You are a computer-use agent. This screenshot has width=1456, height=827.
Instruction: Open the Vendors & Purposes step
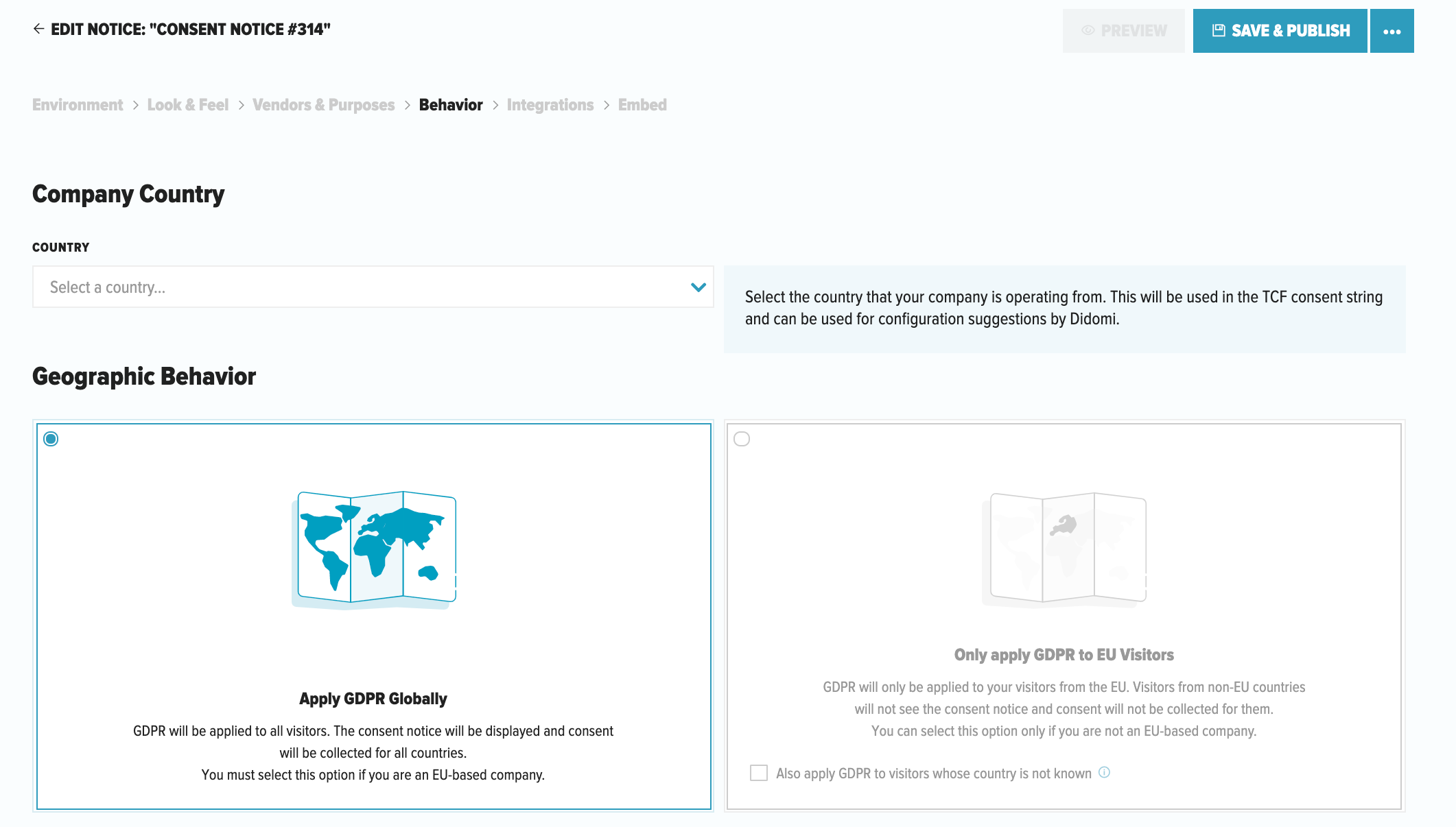click(x=324, y=105)
